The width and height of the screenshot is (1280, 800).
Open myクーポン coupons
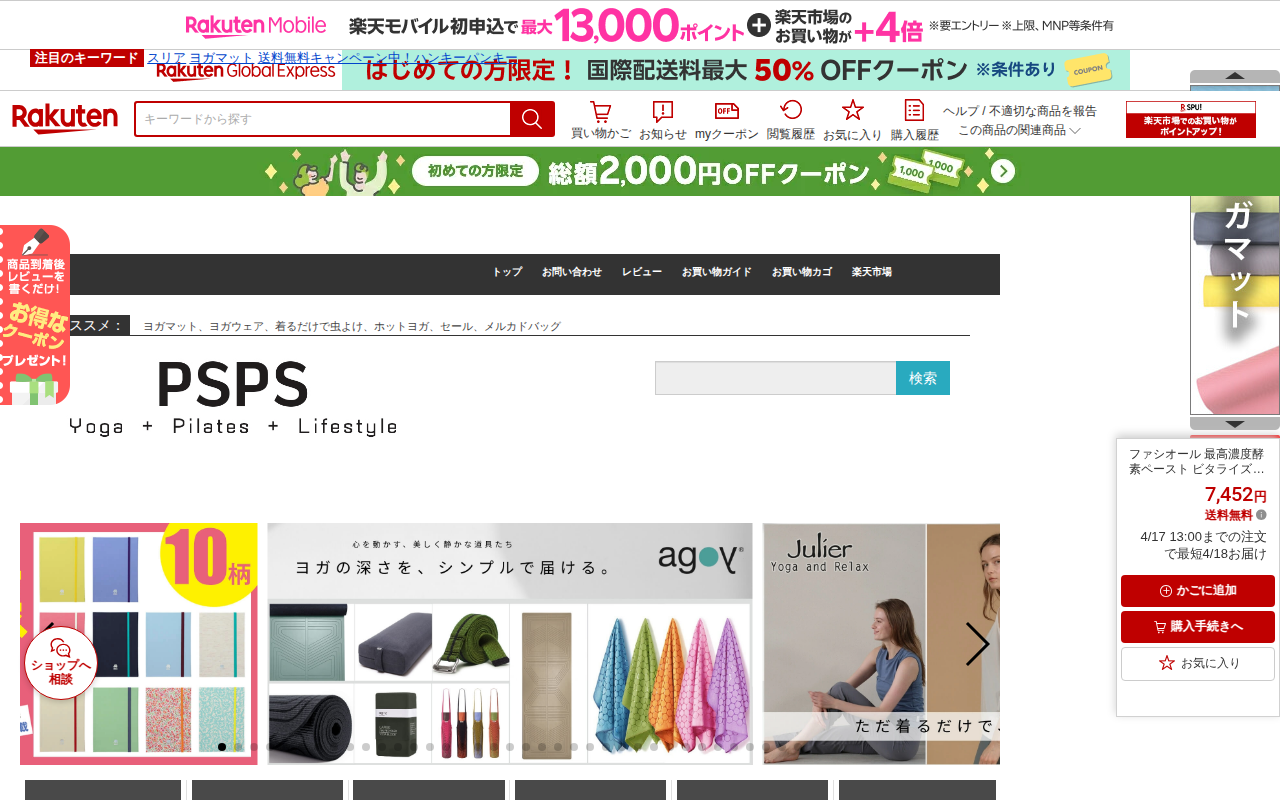[x=727, y=121]
